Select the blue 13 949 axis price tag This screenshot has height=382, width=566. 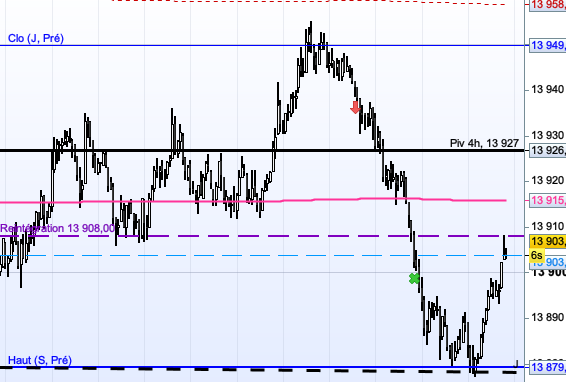548,45
